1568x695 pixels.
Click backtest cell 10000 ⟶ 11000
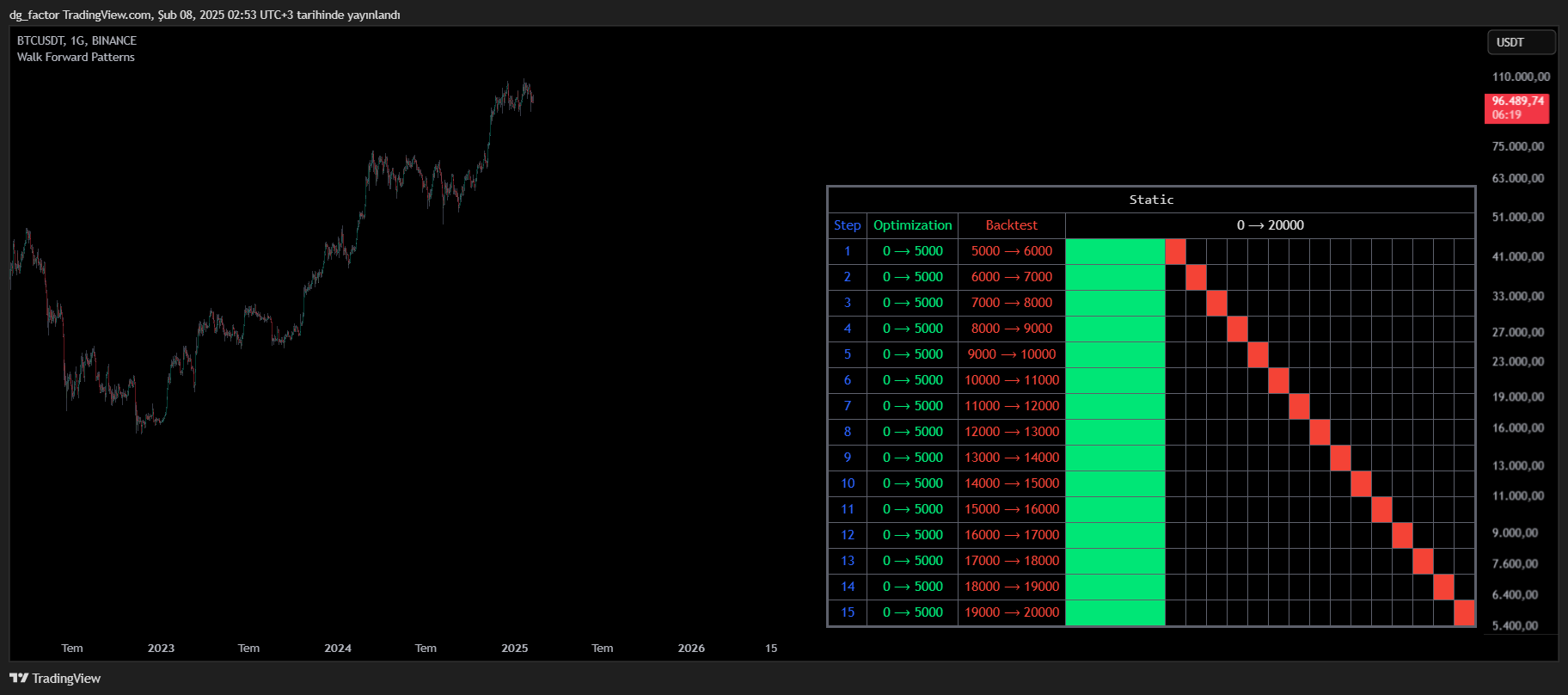coord(1012,380)
